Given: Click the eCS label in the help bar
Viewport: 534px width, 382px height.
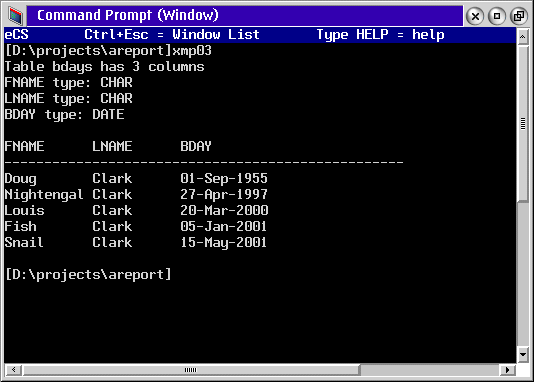Looking at the screenshot, I should [16, 35].
